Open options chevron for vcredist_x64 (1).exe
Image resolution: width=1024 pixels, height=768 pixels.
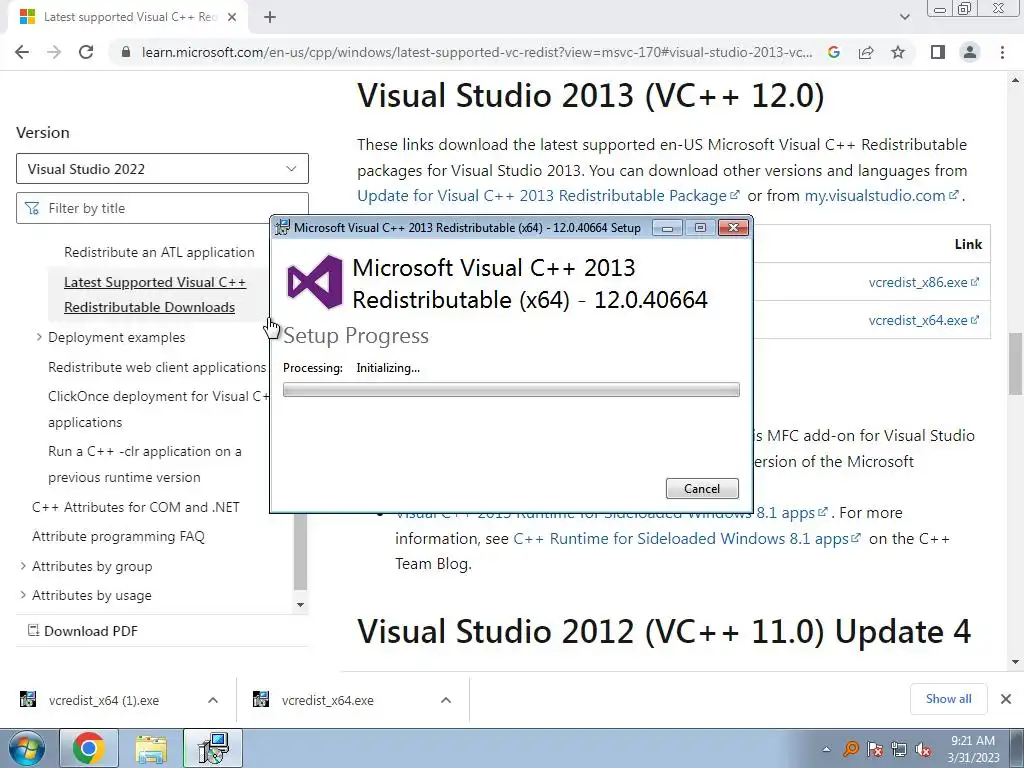tap(212, 700)
